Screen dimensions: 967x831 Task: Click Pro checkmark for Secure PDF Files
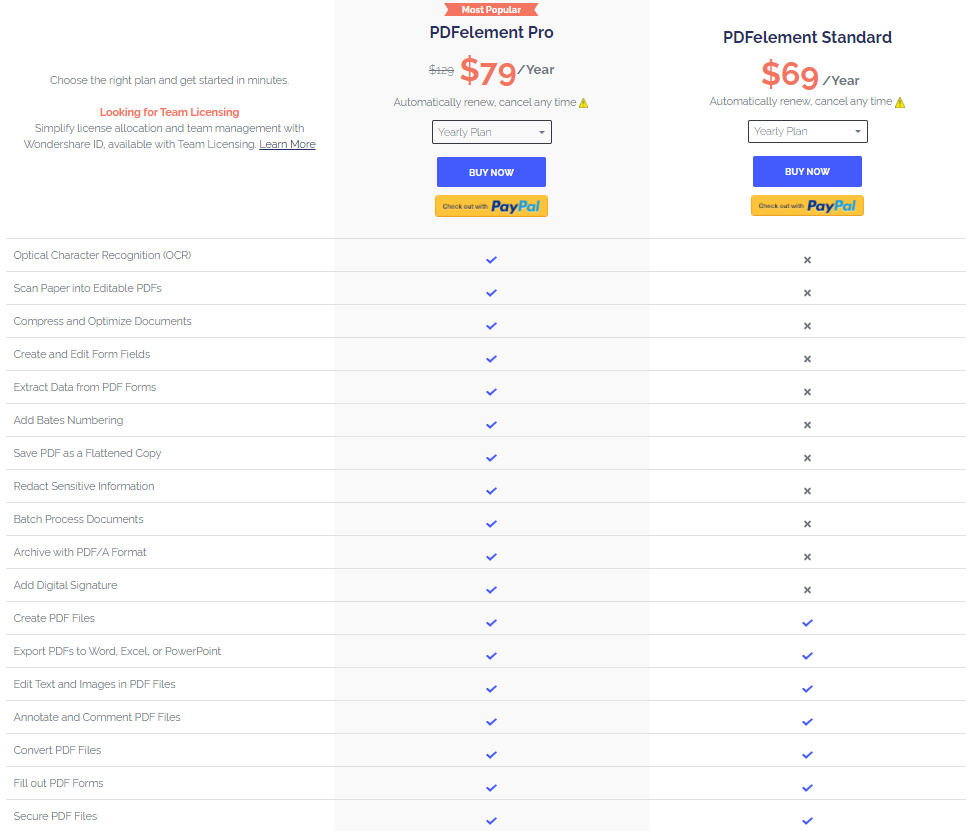coord(491,821)
